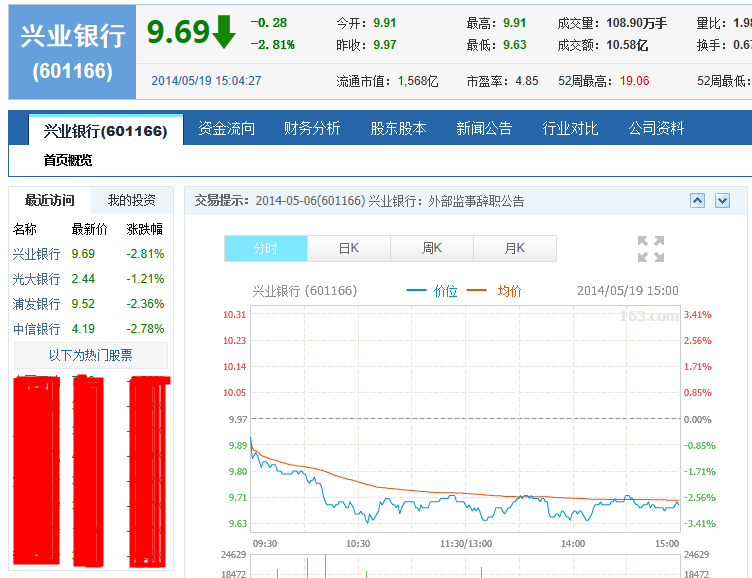
Task: Open the 资金流向 tab
Action: [226, 129]
